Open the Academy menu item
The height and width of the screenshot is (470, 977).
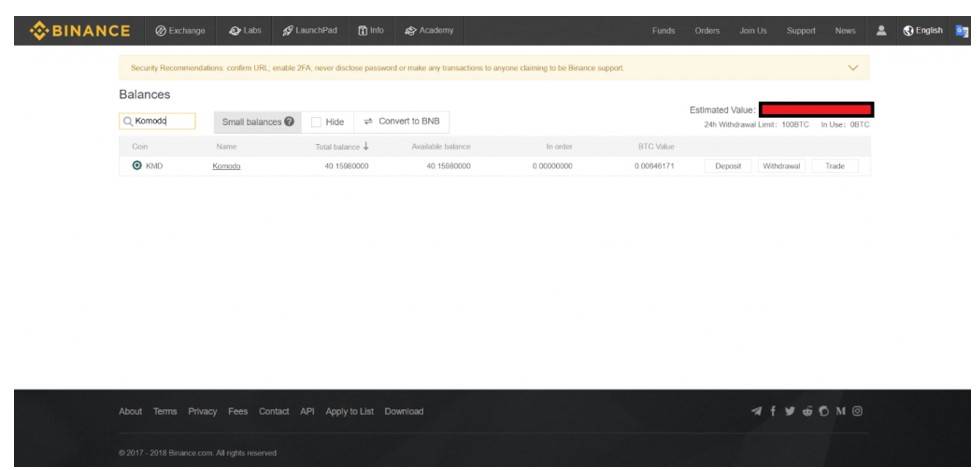[429, 30]
